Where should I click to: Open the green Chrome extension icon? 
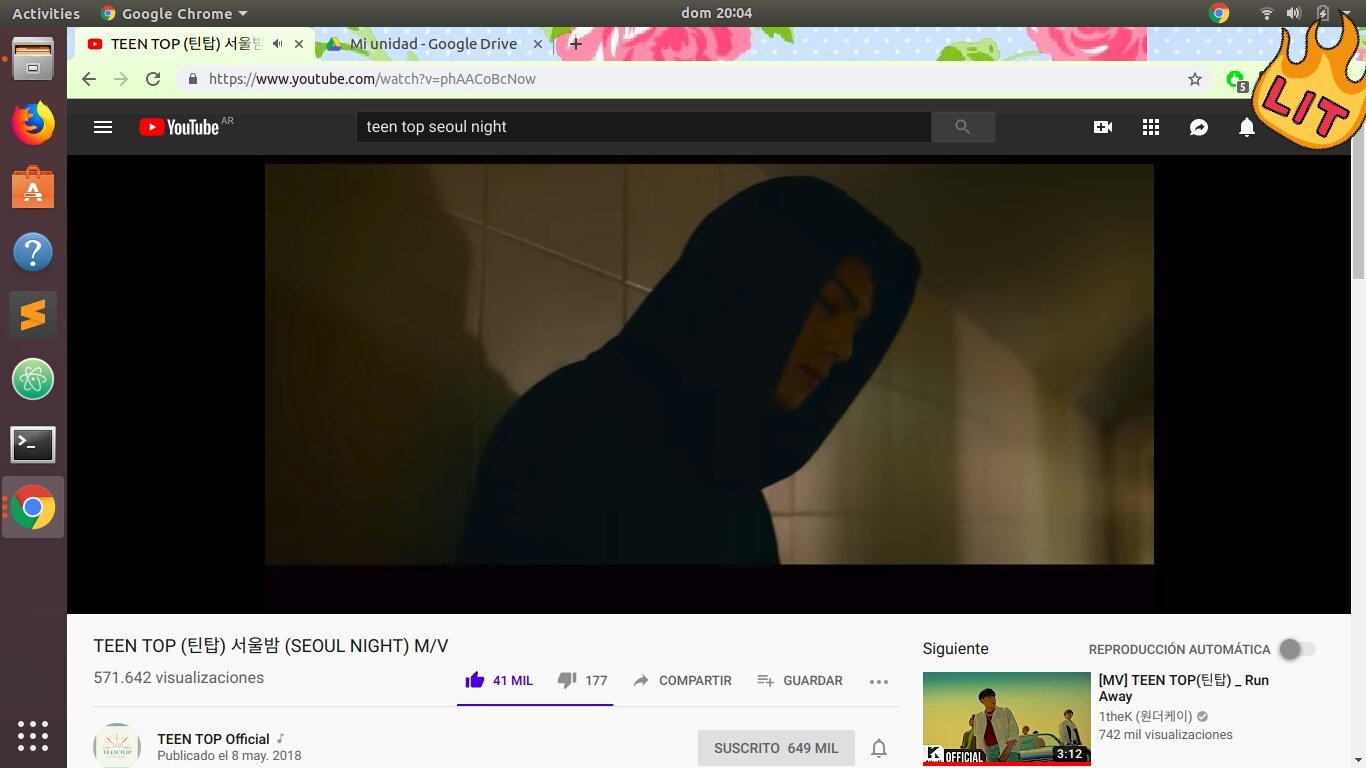pos(1237,80)
